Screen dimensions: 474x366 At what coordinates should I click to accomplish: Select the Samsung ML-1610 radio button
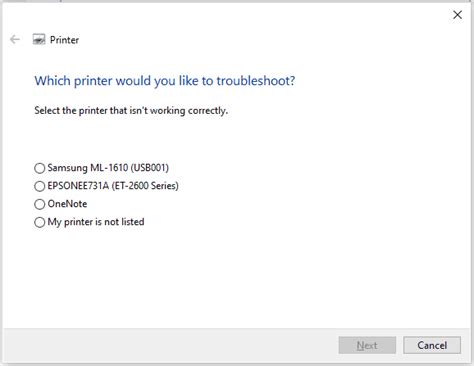(40, 168)
